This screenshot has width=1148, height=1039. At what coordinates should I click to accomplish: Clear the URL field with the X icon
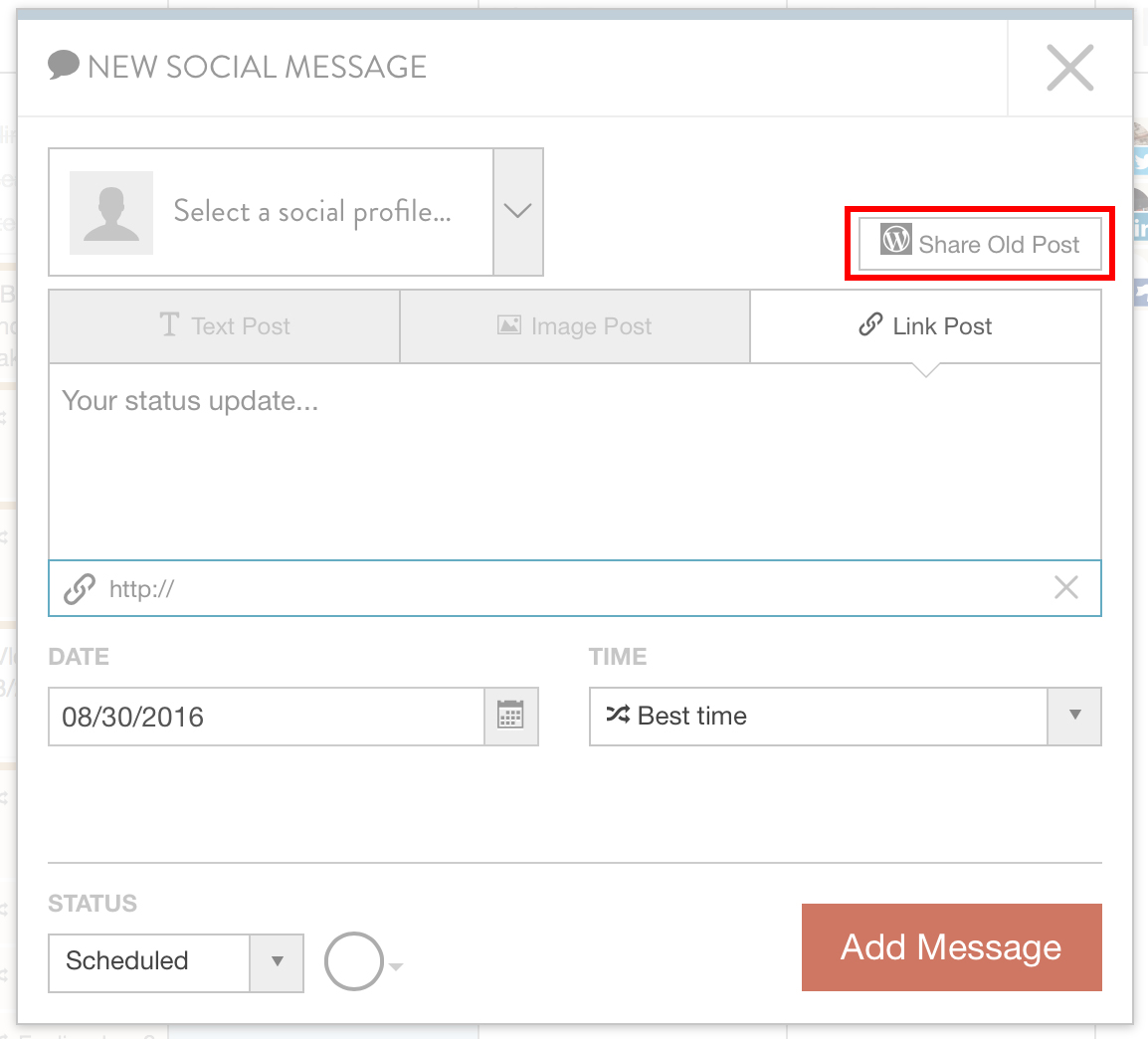(1065, 588)
